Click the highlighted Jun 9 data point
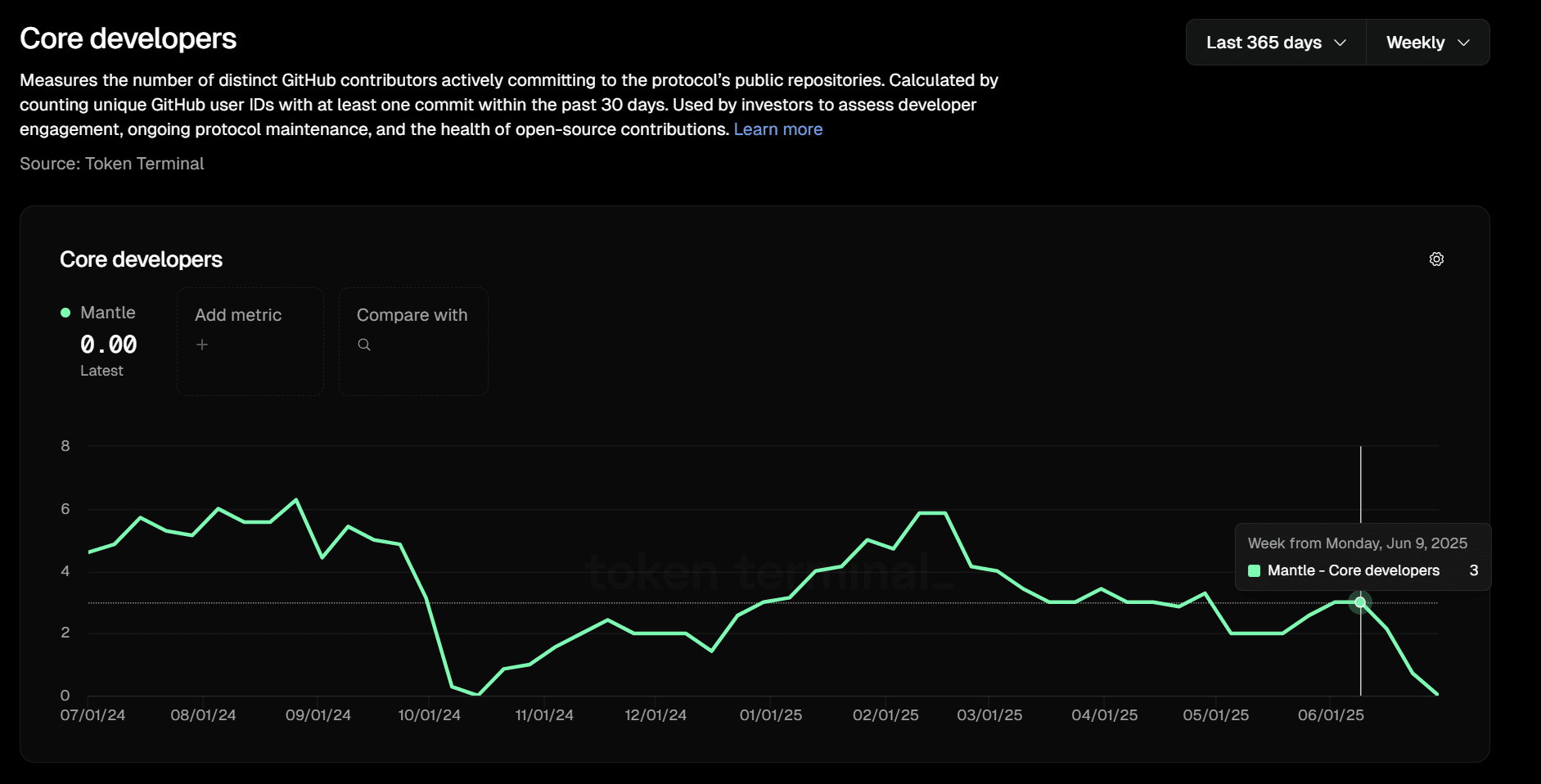 [x=1360, y=602]
